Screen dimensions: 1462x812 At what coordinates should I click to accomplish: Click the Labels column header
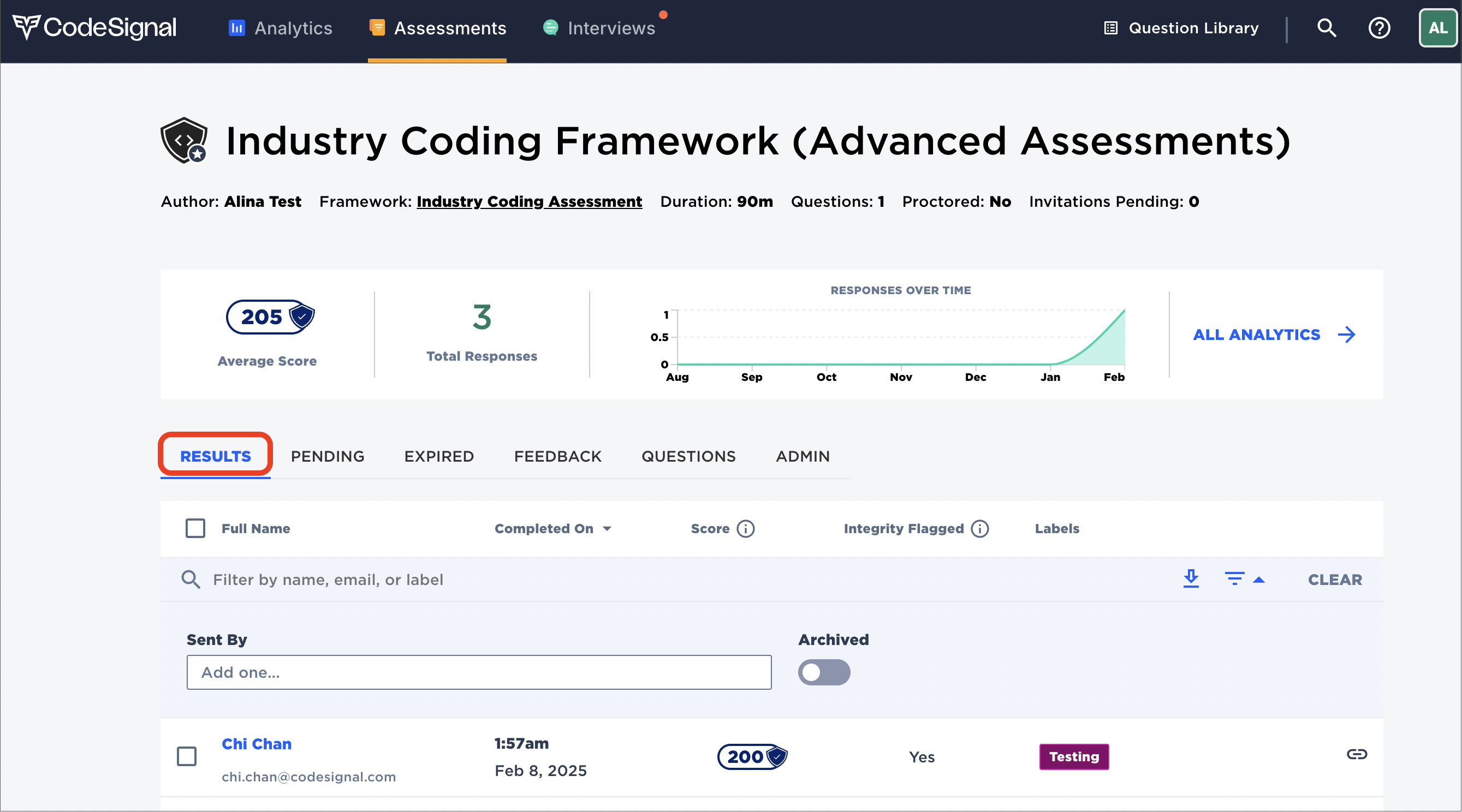tap(1057, 528)
